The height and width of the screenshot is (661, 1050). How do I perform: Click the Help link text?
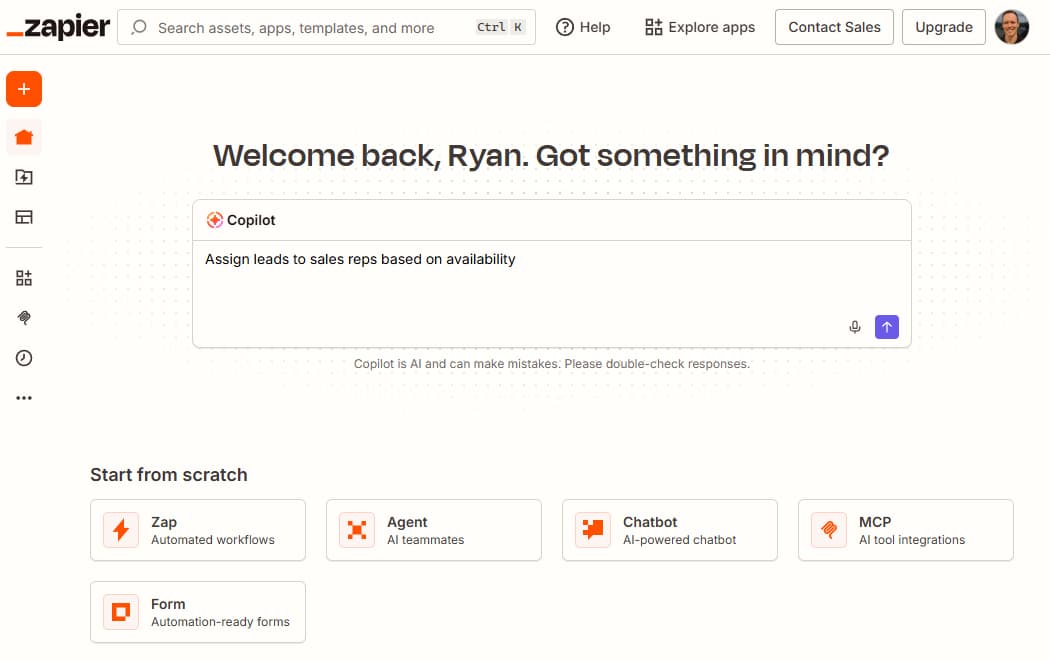(x=595, y=27)
